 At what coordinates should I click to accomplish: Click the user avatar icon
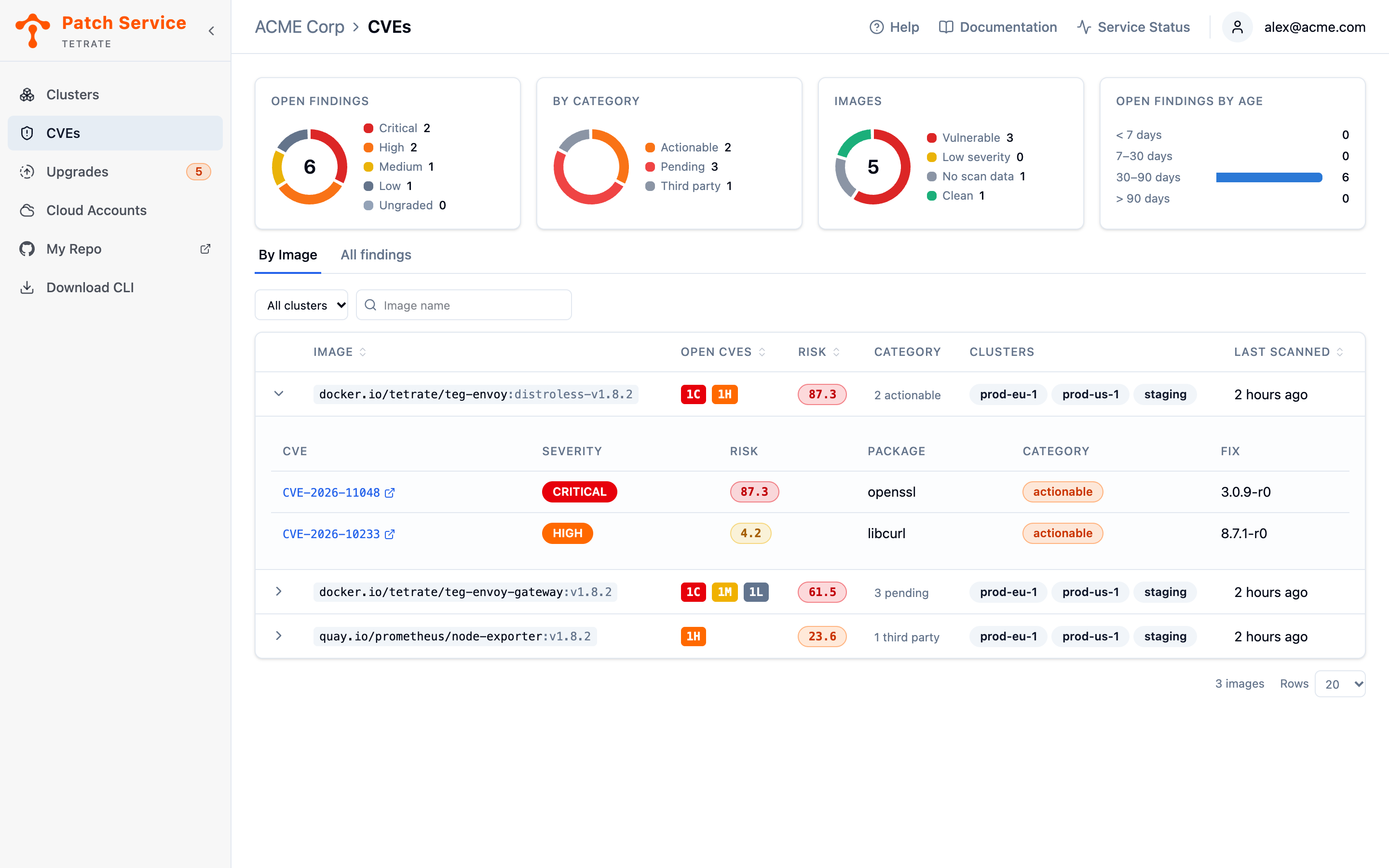(1237, 27)
